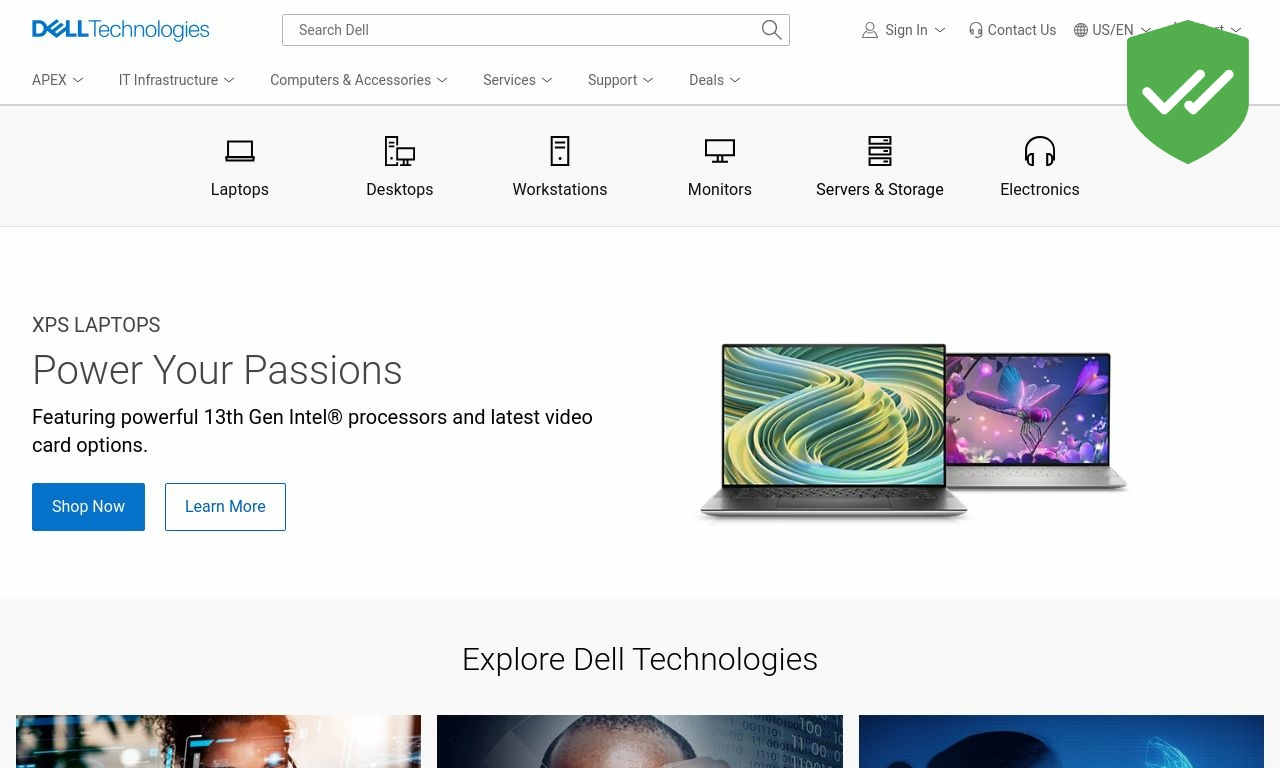1280x768 pixels.
Task: Click the Contact Us headset icon
Action: click(976, 30)
